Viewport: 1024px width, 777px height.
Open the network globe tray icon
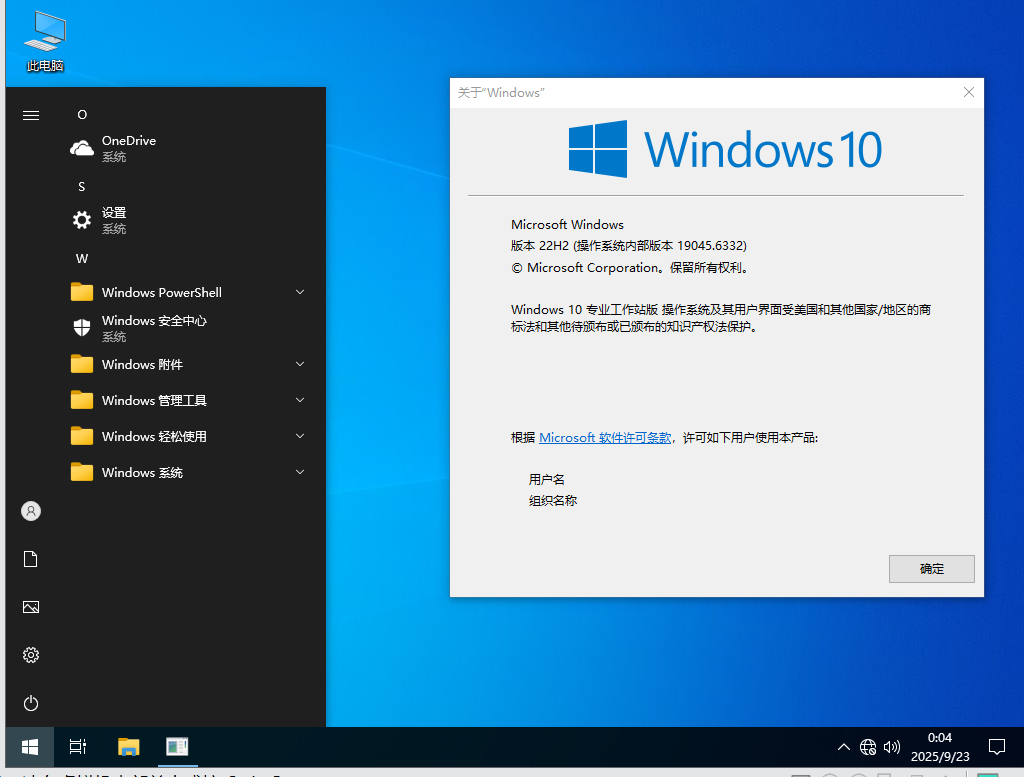click(x=868, y=747)
